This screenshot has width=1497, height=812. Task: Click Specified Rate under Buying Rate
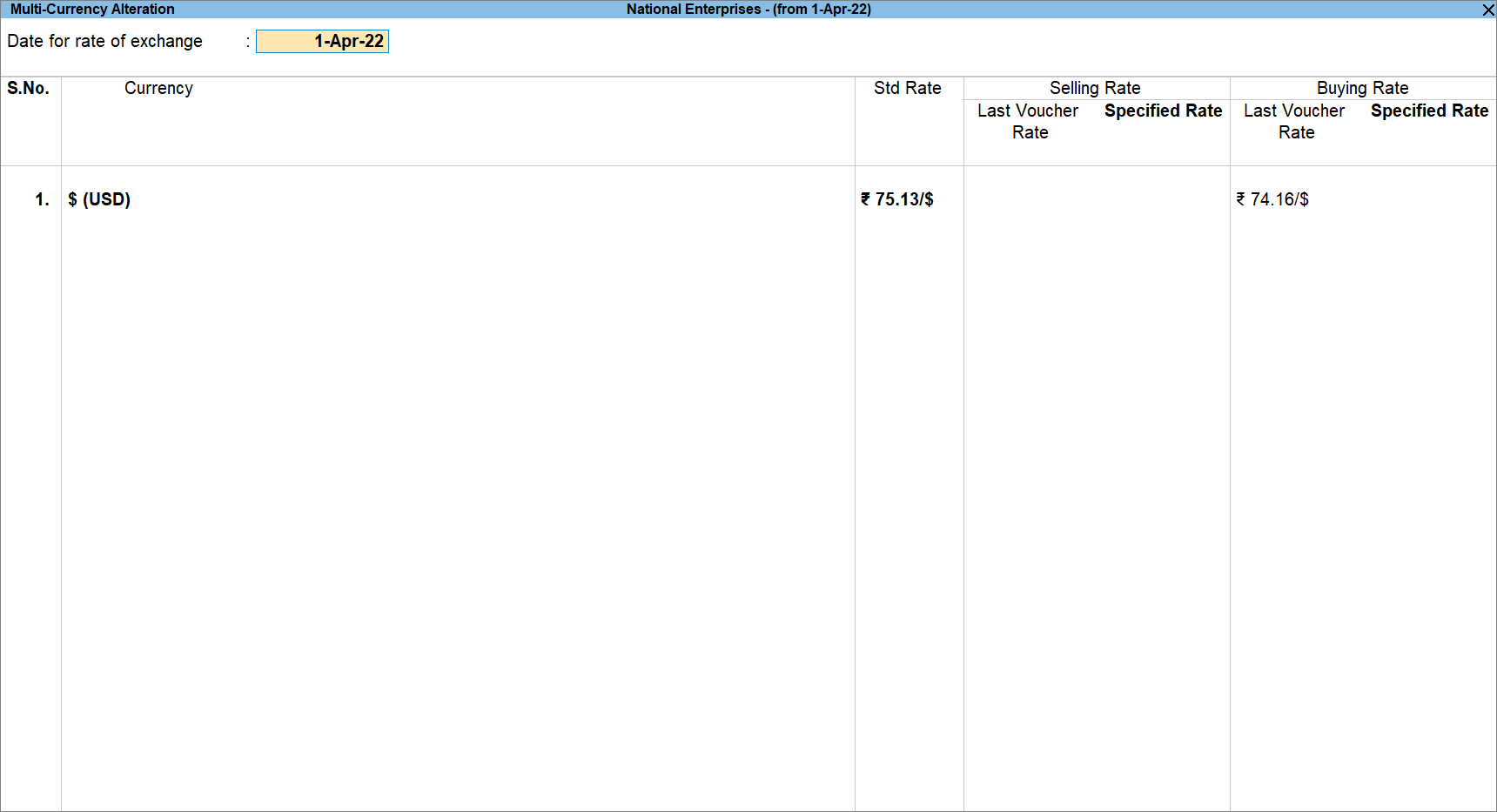click(1429, 111)
